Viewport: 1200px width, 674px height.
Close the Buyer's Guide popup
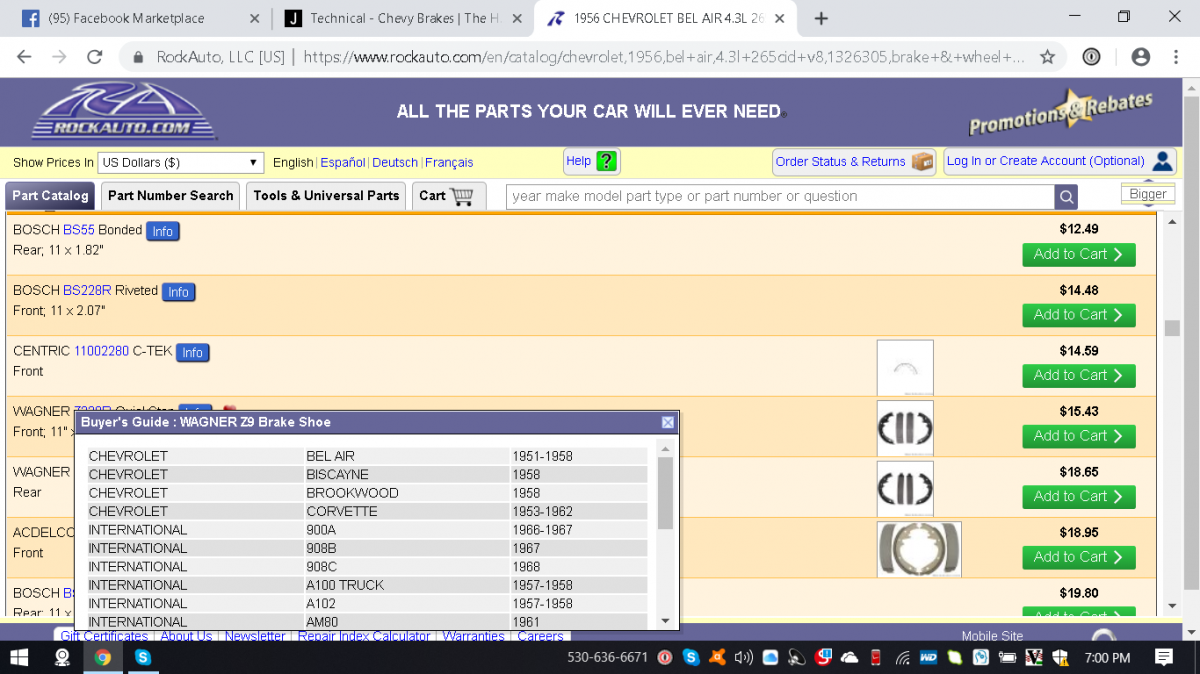tap(668, 423)
